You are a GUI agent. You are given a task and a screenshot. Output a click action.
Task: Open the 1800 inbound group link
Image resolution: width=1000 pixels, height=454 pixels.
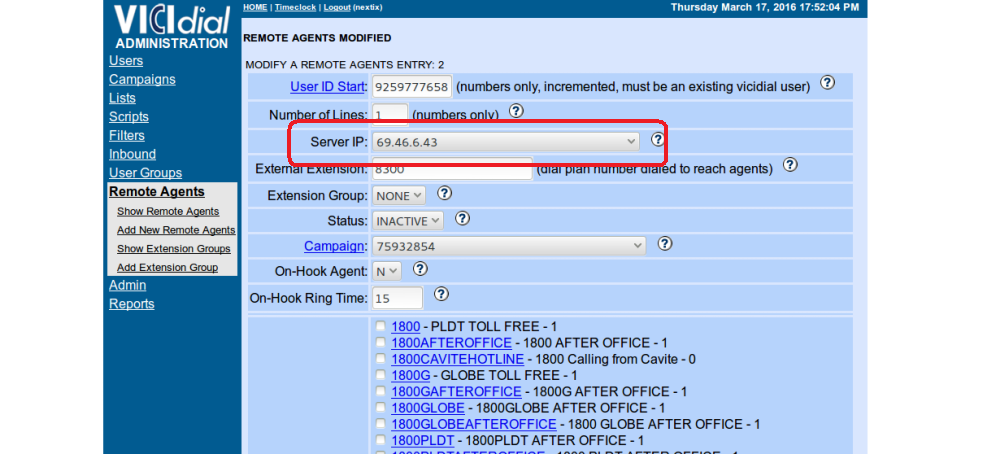coord(406,326)
